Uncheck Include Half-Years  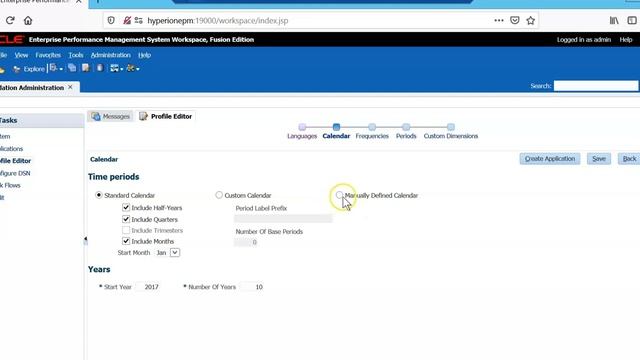point(126,207)
